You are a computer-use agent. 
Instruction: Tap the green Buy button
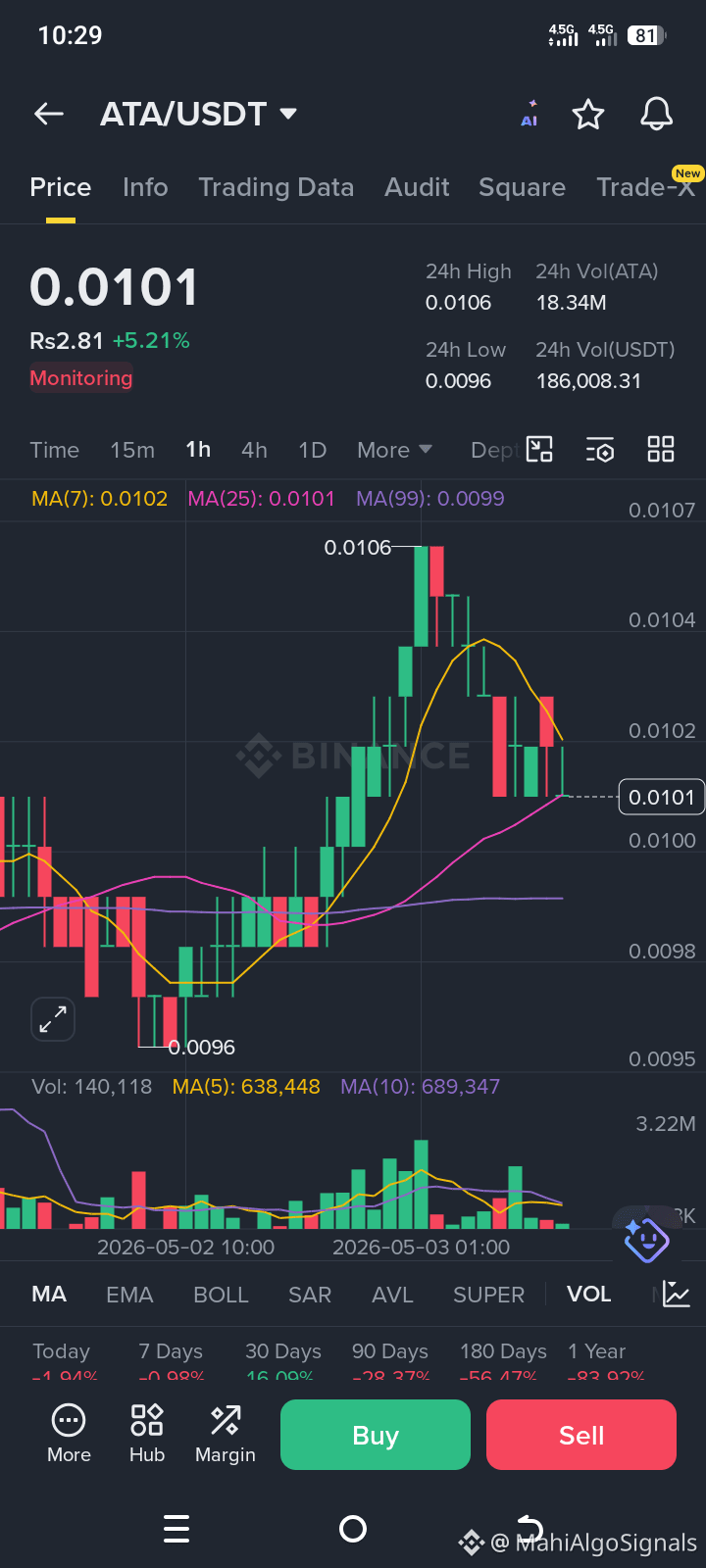376,1435
